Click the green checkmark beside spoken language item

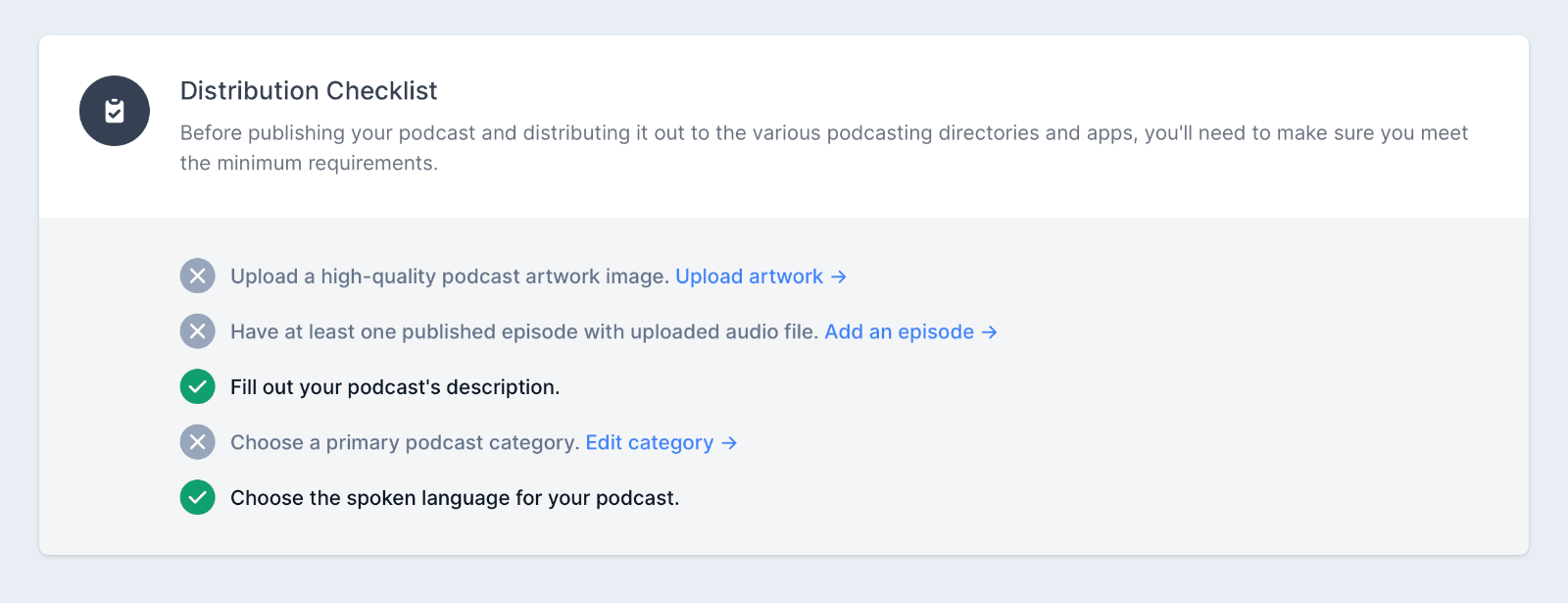197,498
